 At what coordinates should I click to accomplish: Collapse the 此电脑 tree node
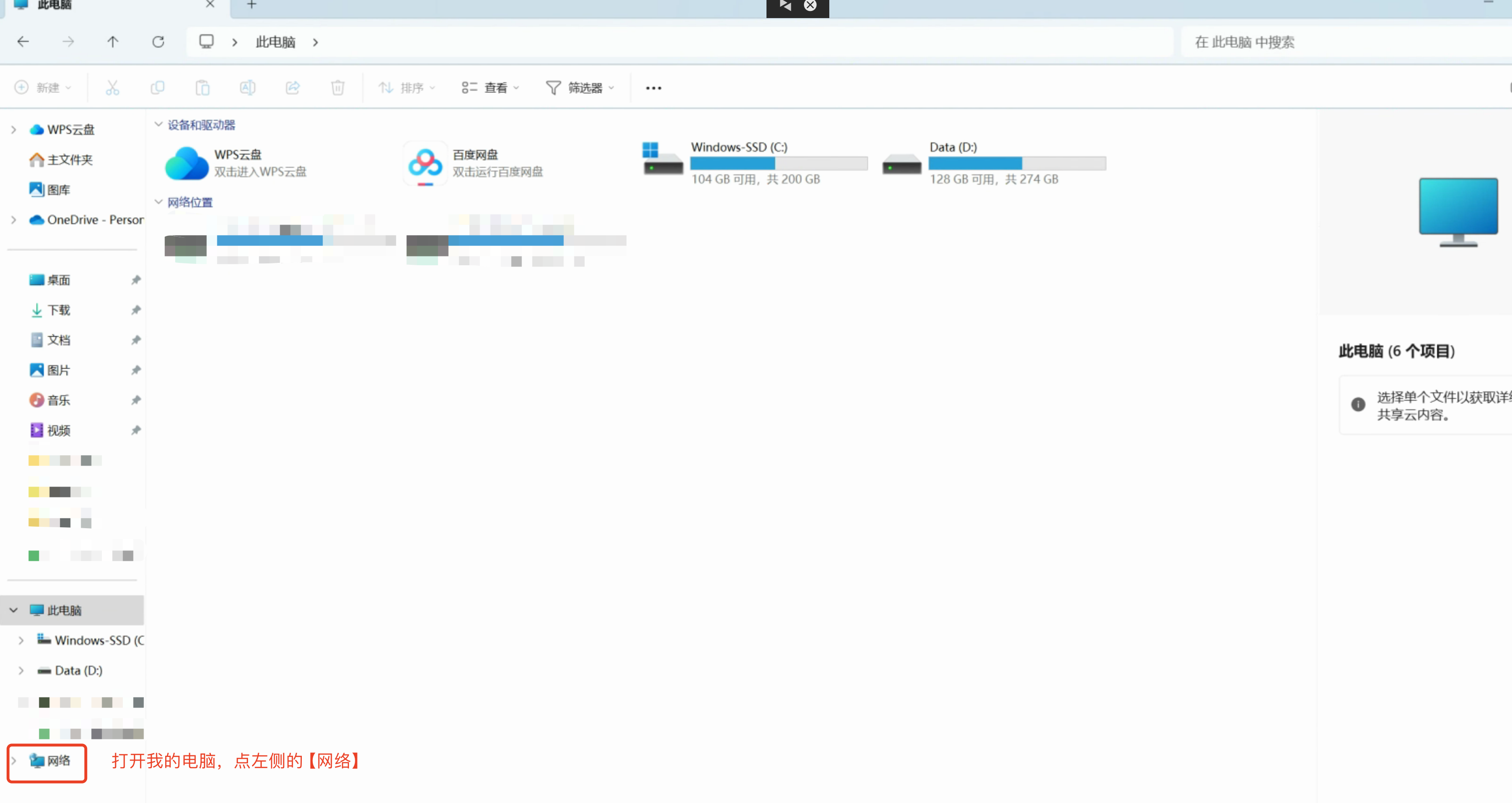pyautogui.click(x=13, y=610)
